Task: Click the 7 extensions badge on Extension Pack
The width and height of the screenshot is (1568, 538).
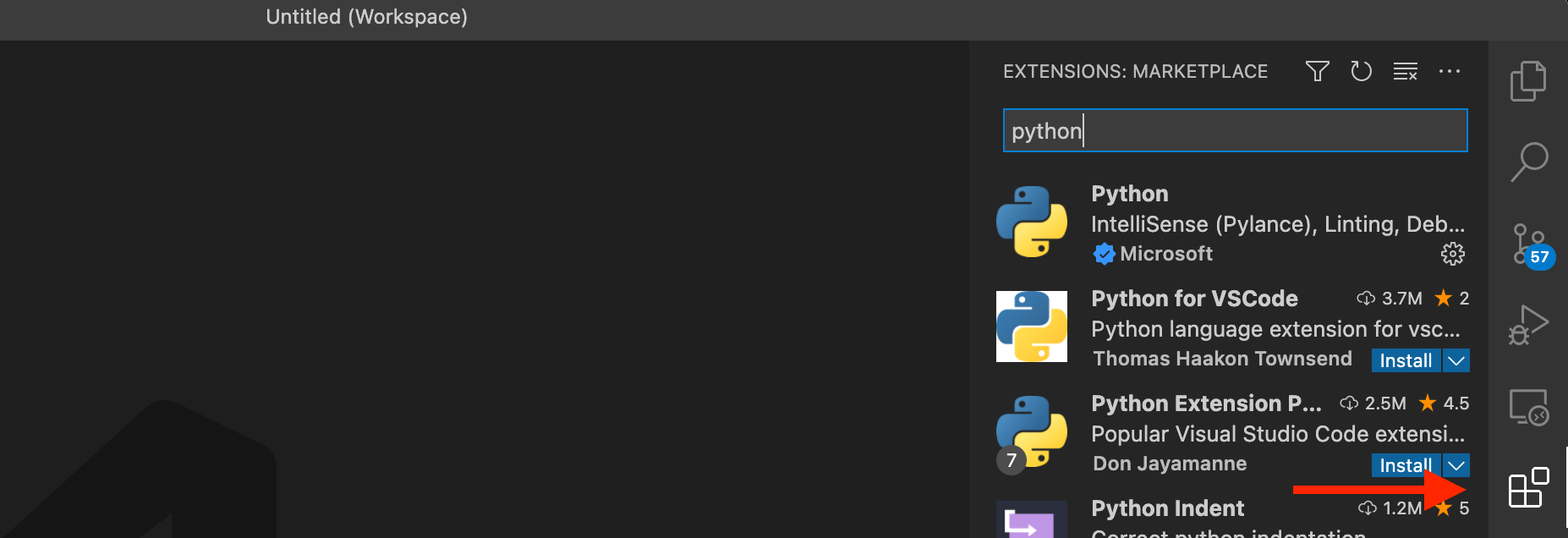Action: 1012,460
